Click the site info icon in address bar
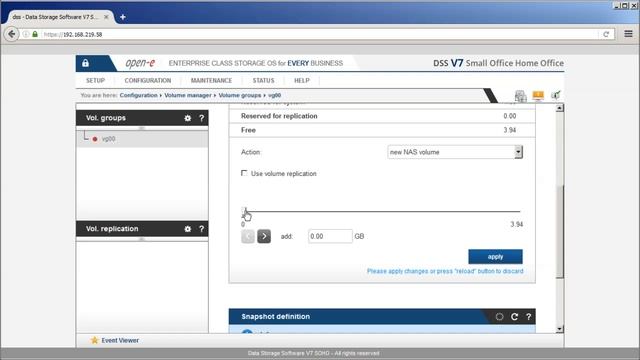This screenshot has height=360, width=640. (26, 34)
